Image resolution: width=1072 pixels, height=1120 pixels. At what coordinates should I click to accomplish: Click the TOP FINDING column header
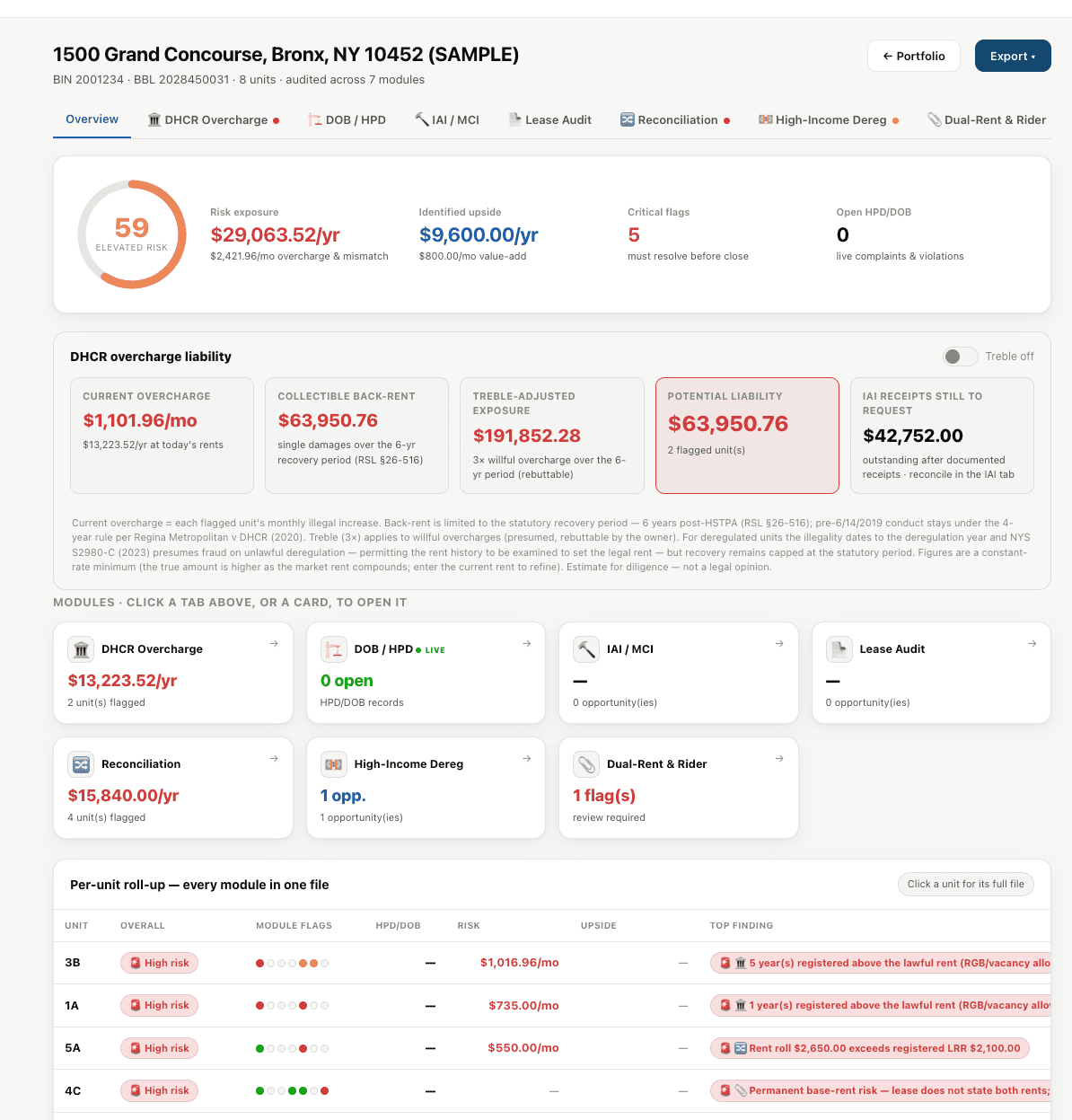coord(742,925)
